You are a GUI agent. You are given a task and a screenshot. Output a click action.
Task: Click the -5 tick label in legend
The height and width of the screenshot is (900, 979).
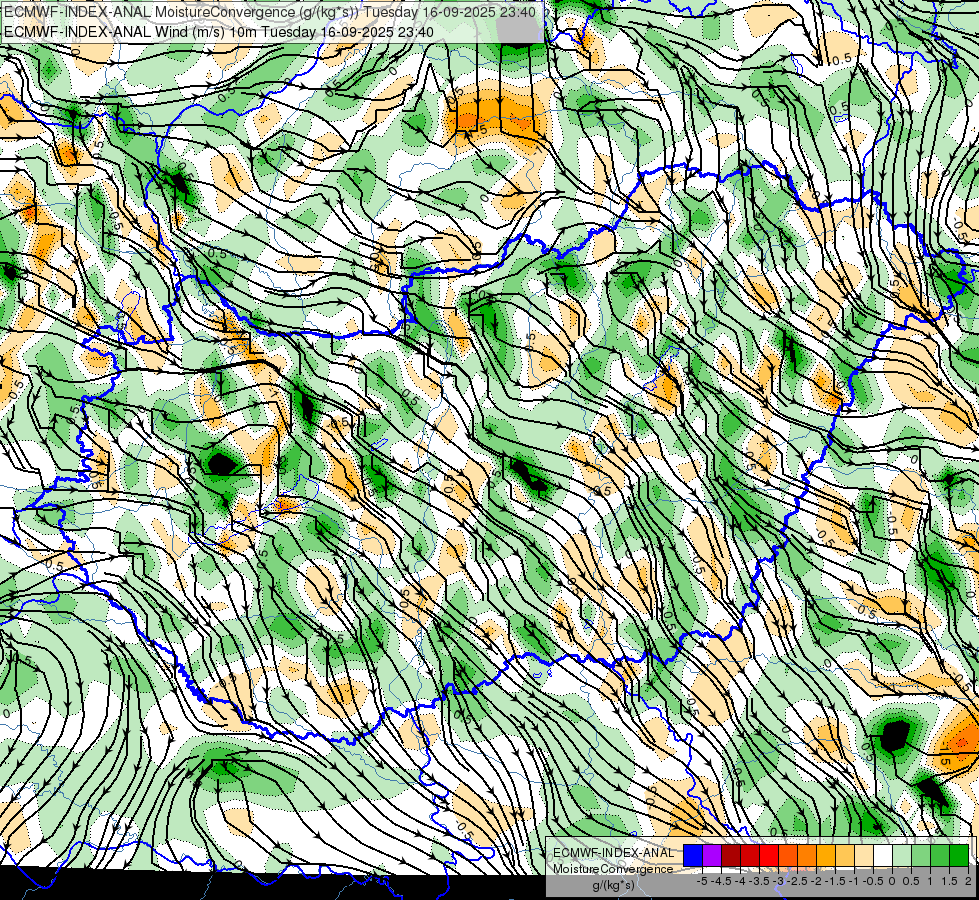[703, 881]
